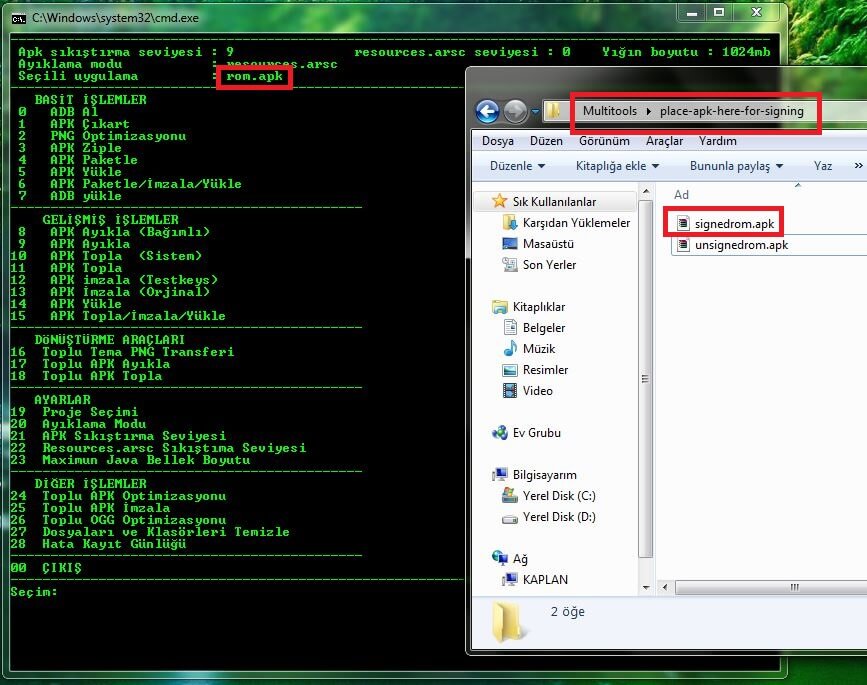
Task: Click the toolbar overflow chevron
Action: tap(857, 166)
